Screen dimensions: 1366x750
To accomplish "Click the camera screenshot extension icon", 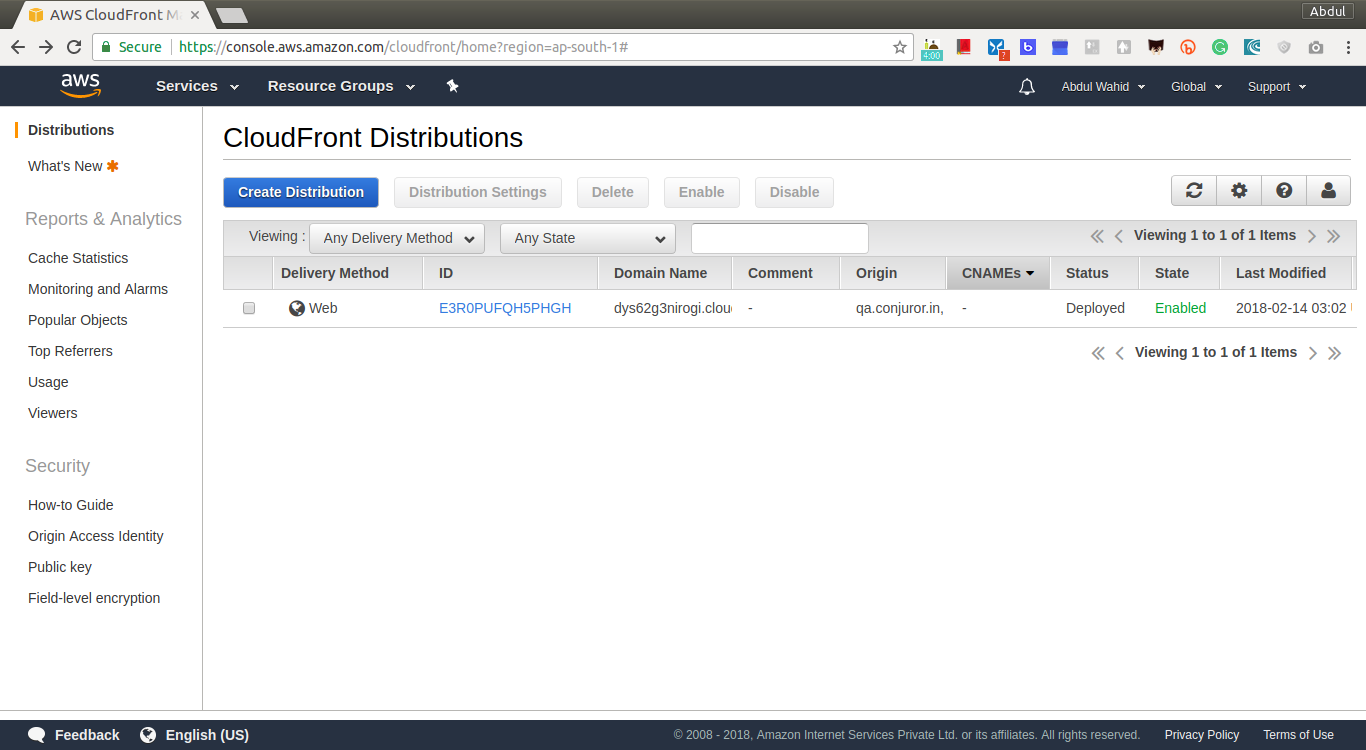I will [1316, 47].
